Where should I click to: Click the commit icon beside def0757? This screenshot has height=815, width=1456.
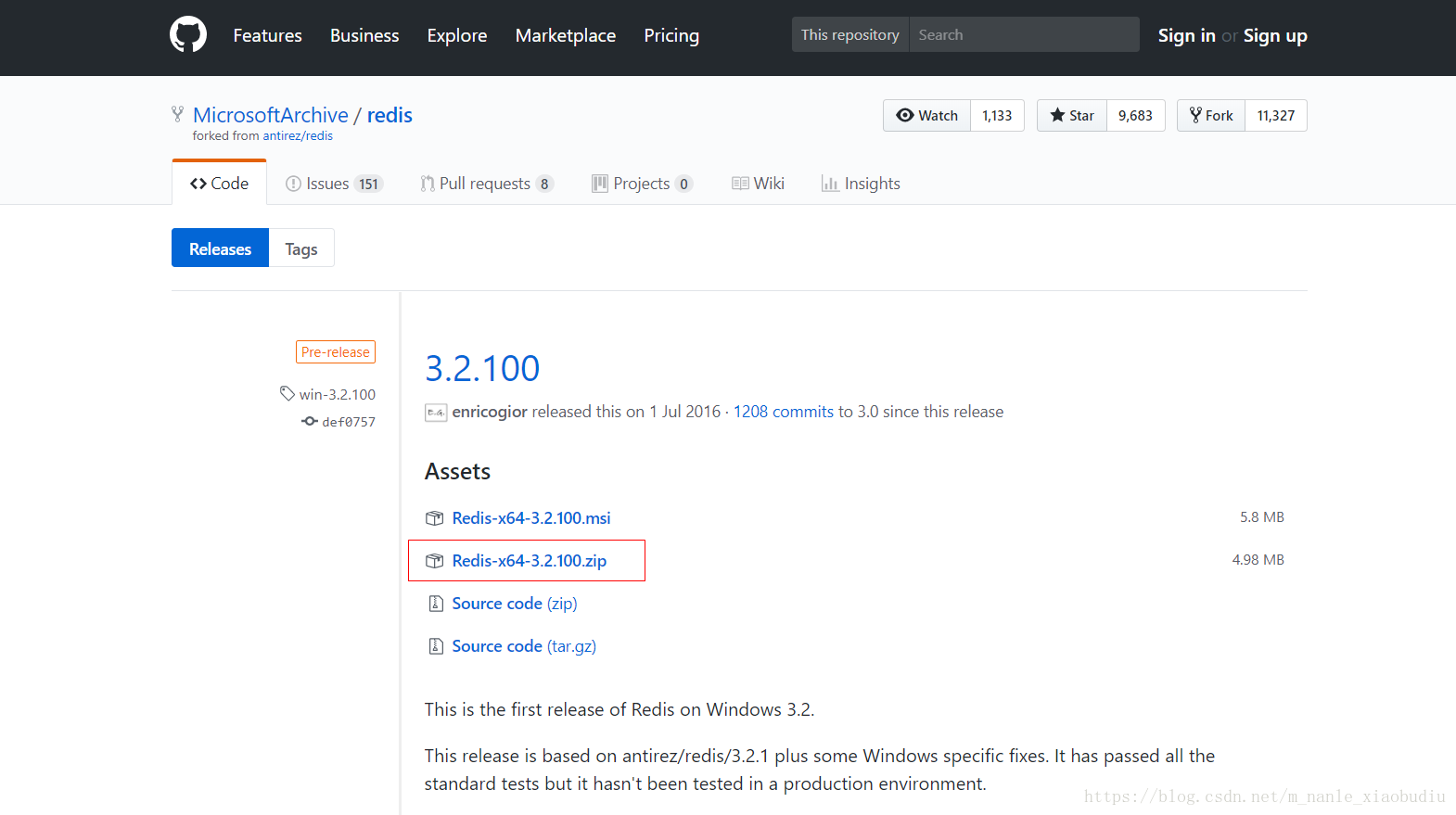pyautogui.click(x=310, y=421)
